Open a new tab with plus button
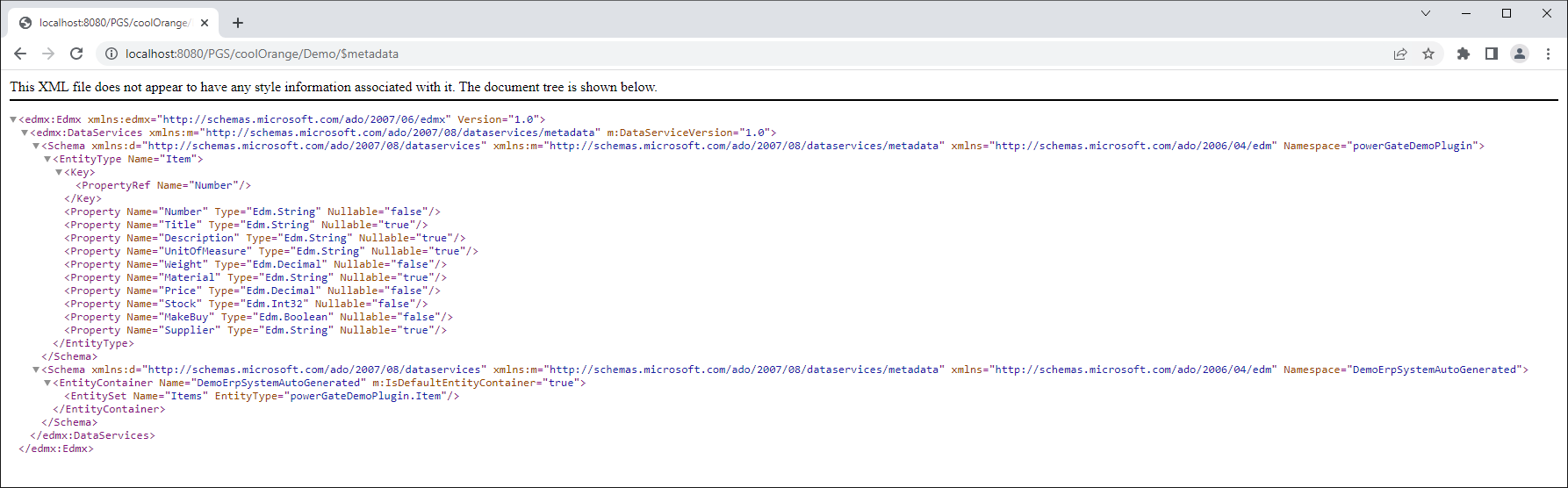This screenshot has width=1568, height=488. tap(238, 23)
